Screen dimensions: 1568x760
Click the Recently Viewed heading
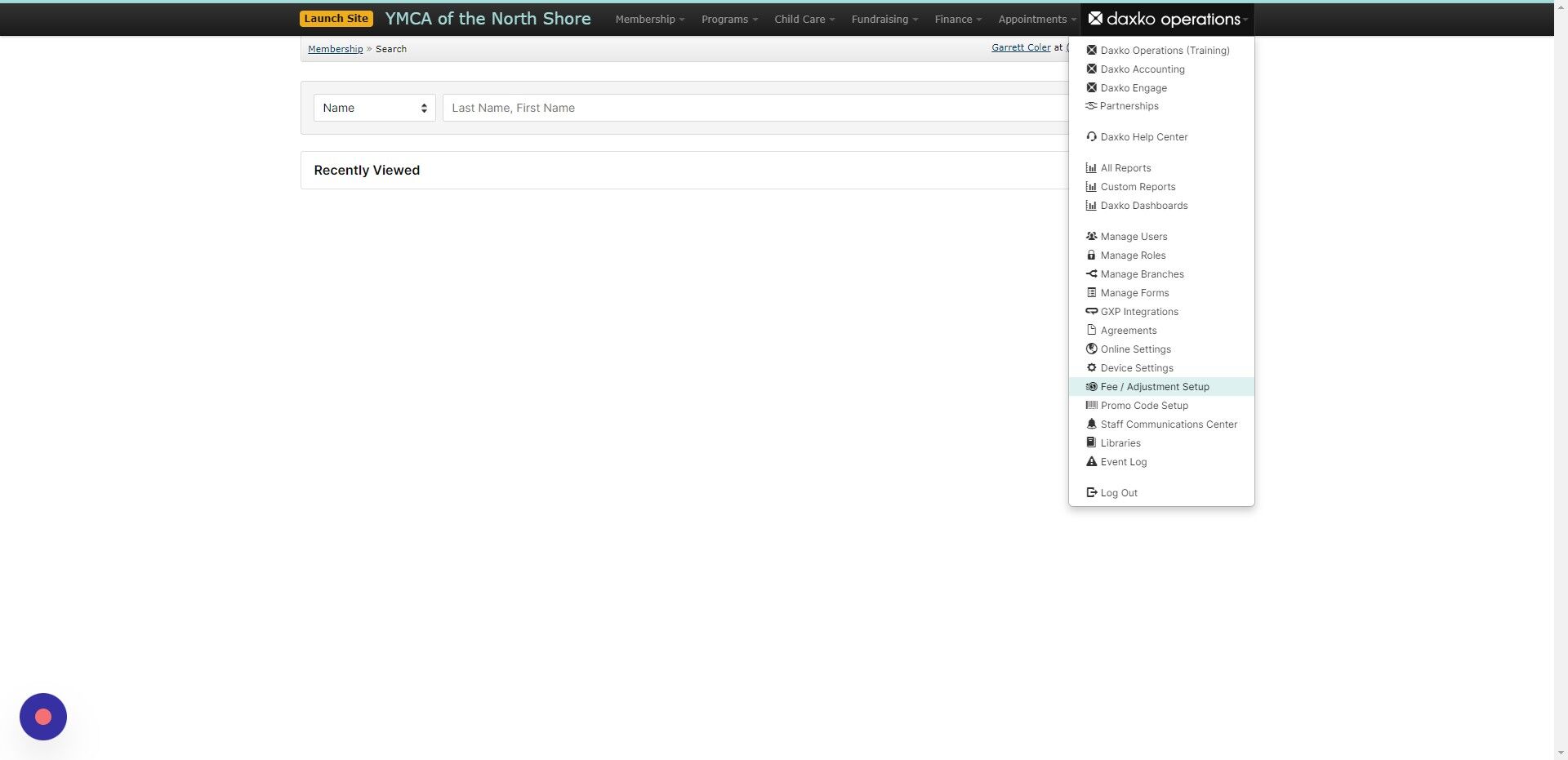click(367, 170)
